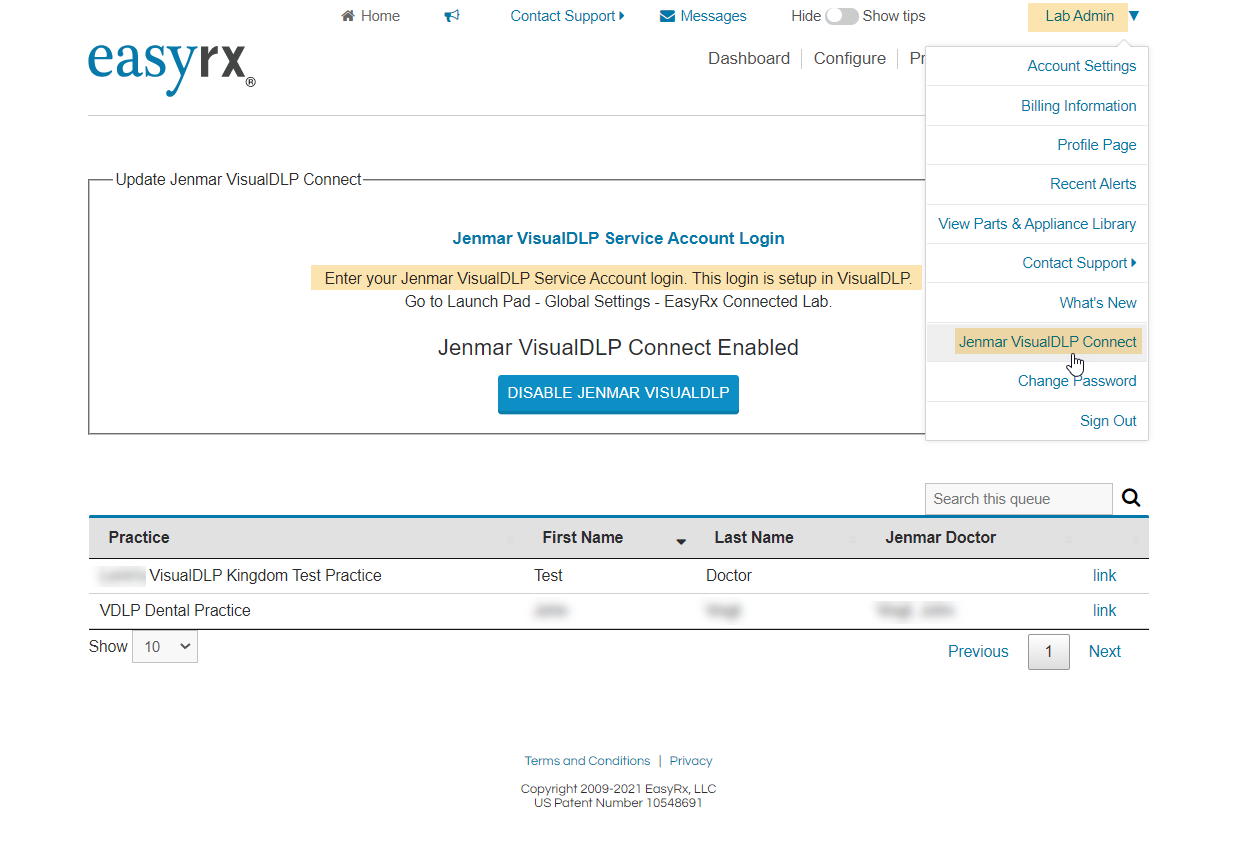The height and width of the screenshot is (847, 1238).
Task: Choose Jenmar VisualDLP Connect menu item
Action: tap(1048, 342)
